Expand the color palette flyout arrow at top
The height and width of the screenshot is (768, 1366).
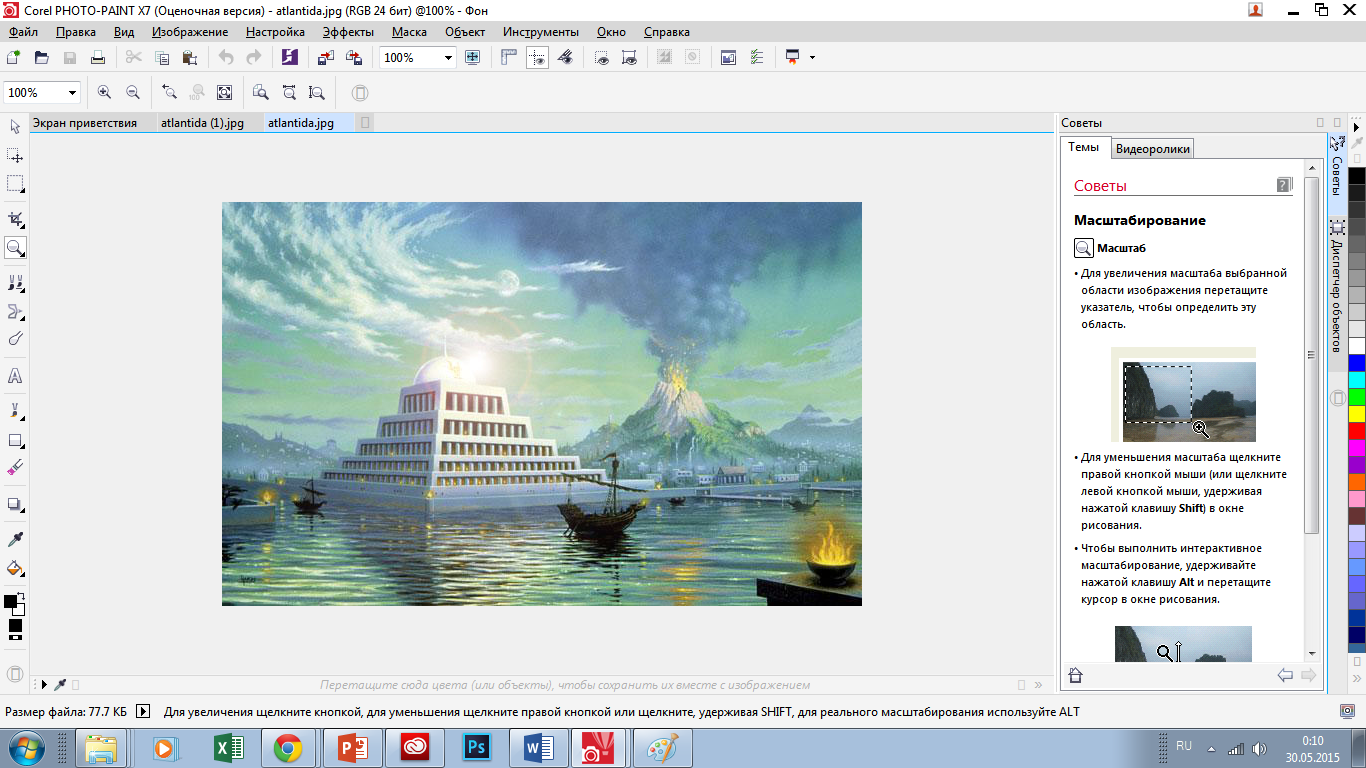(x=1357, y=127)
